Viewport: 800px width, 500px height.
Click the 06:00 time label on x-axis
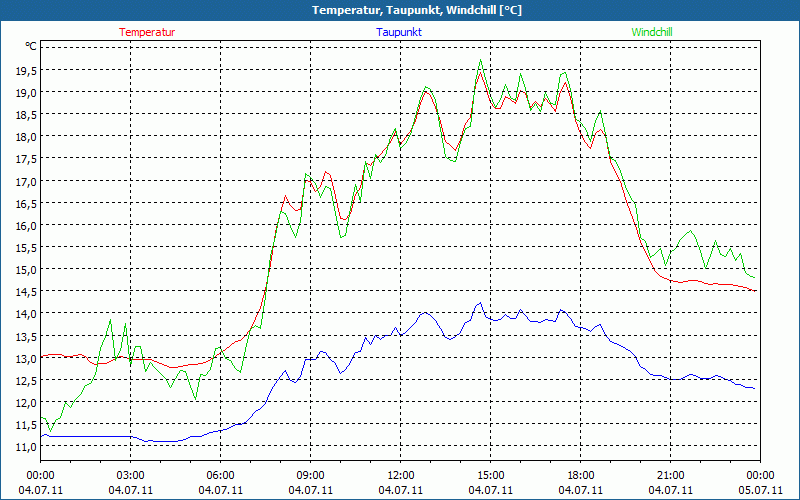tap(220, 476)
